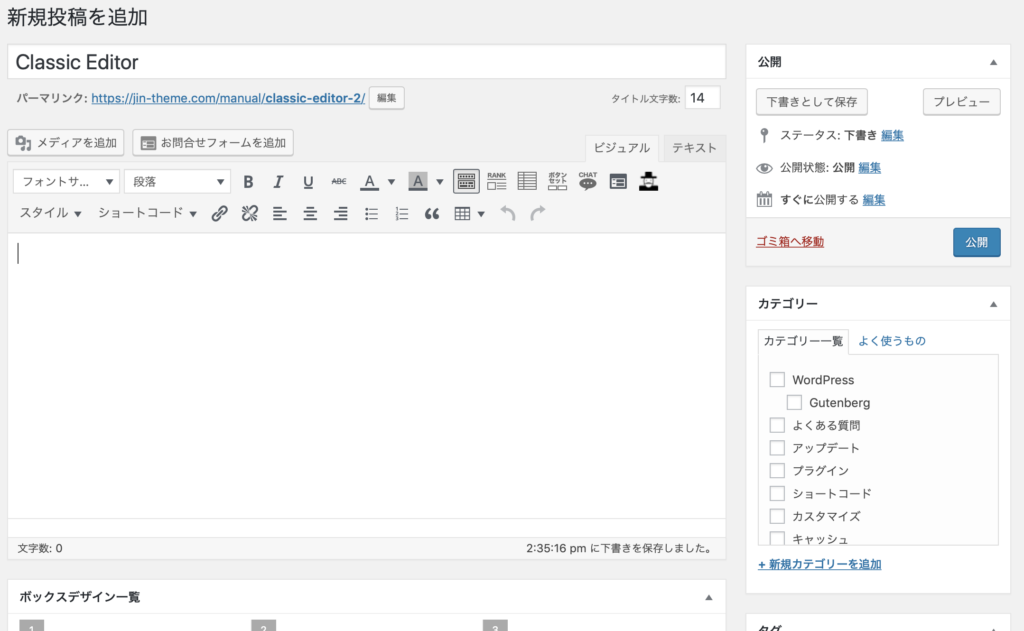Insert a RANK ranking block
Image resolution: width=1024 pixels, height=631 pixels.
pyautogui.click(x=497, y=181)
